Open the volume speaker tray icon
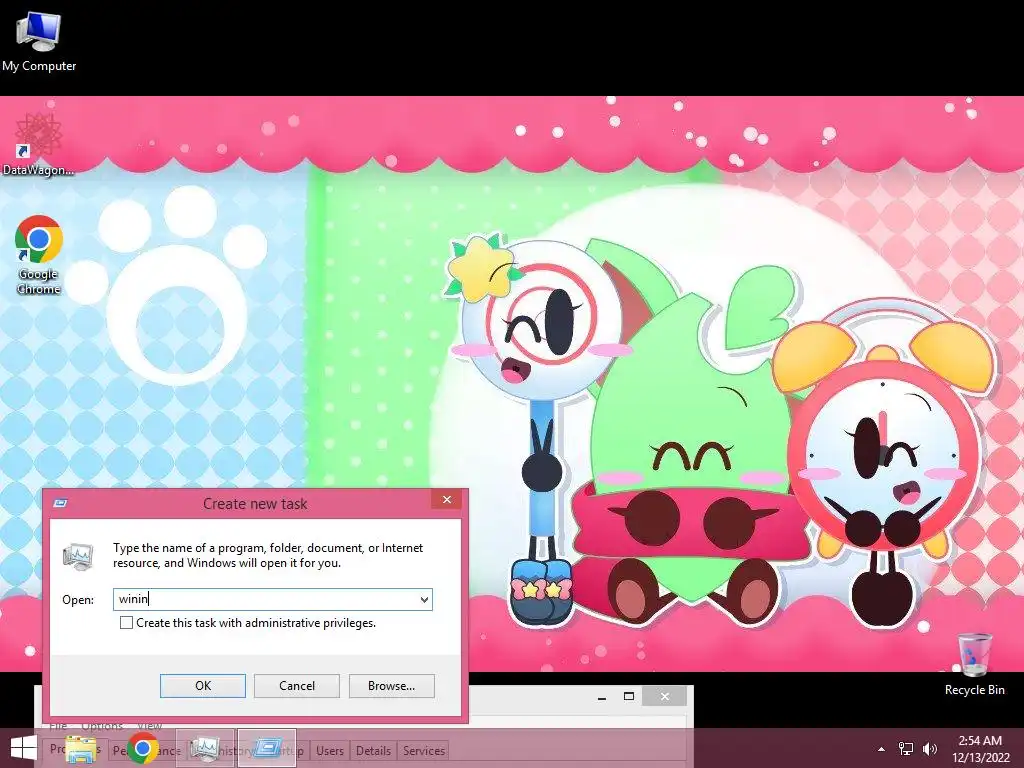 [x=930, y=749]
